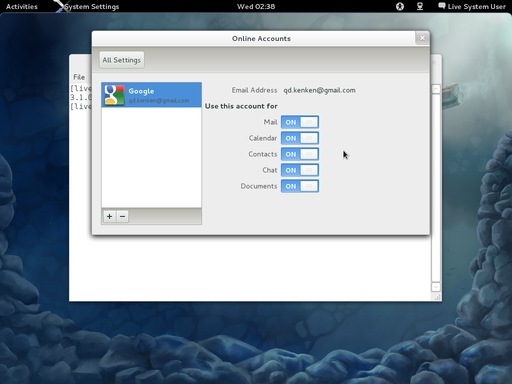
Task: Click the Google logo icon in account list
Action: 114,95
